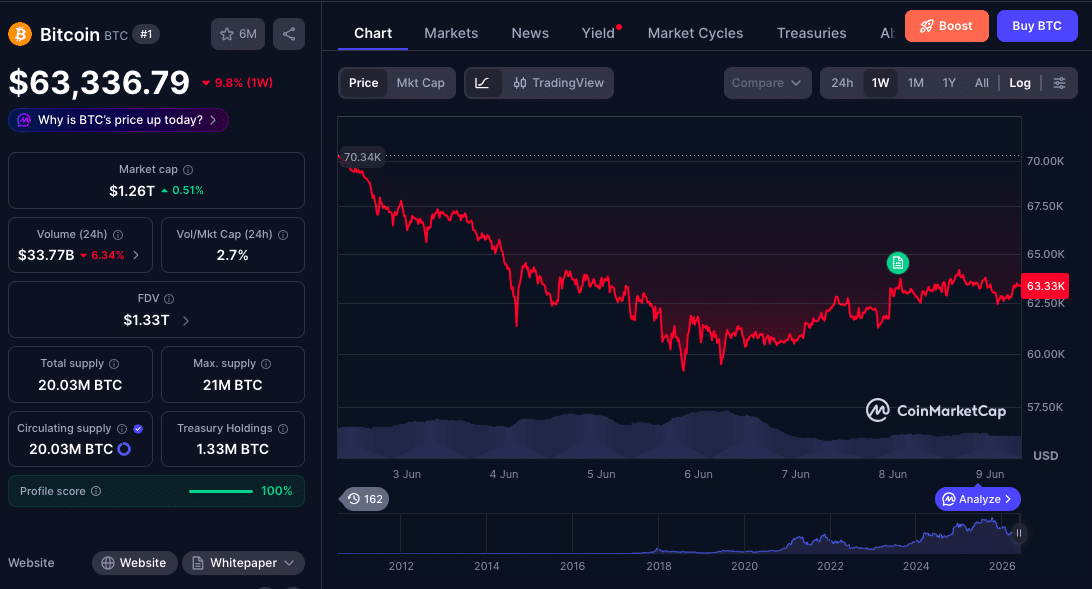Click the Total supply info icon
Screen dimensions: 1092x589
pyautogui.click(x=114, y=363)
